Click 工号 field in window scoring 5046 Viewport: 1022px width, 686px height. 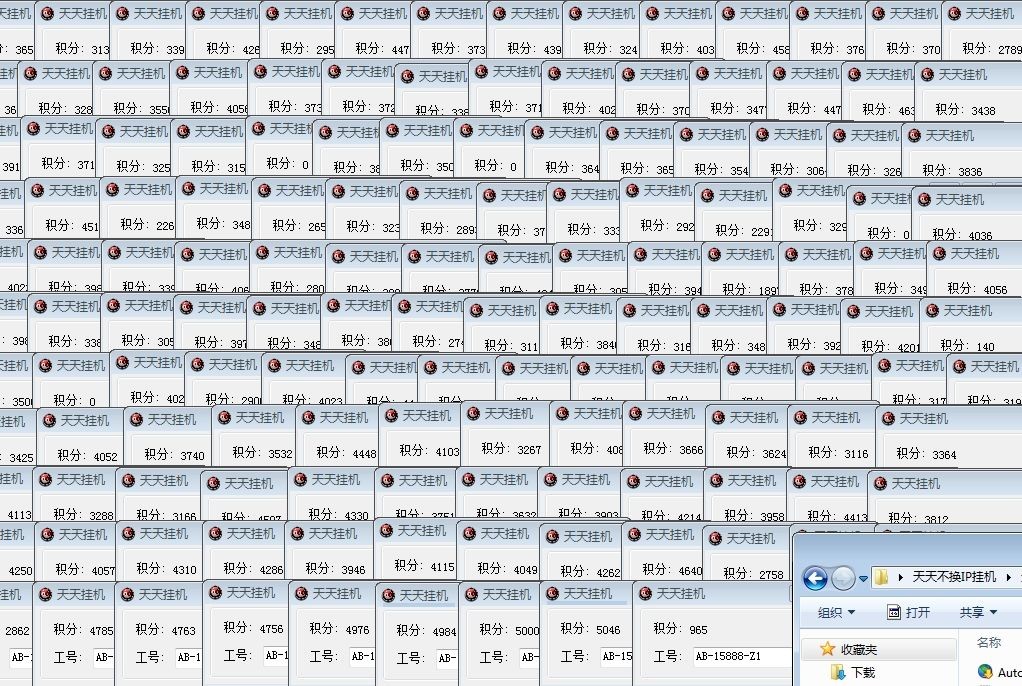click(616, 657)
